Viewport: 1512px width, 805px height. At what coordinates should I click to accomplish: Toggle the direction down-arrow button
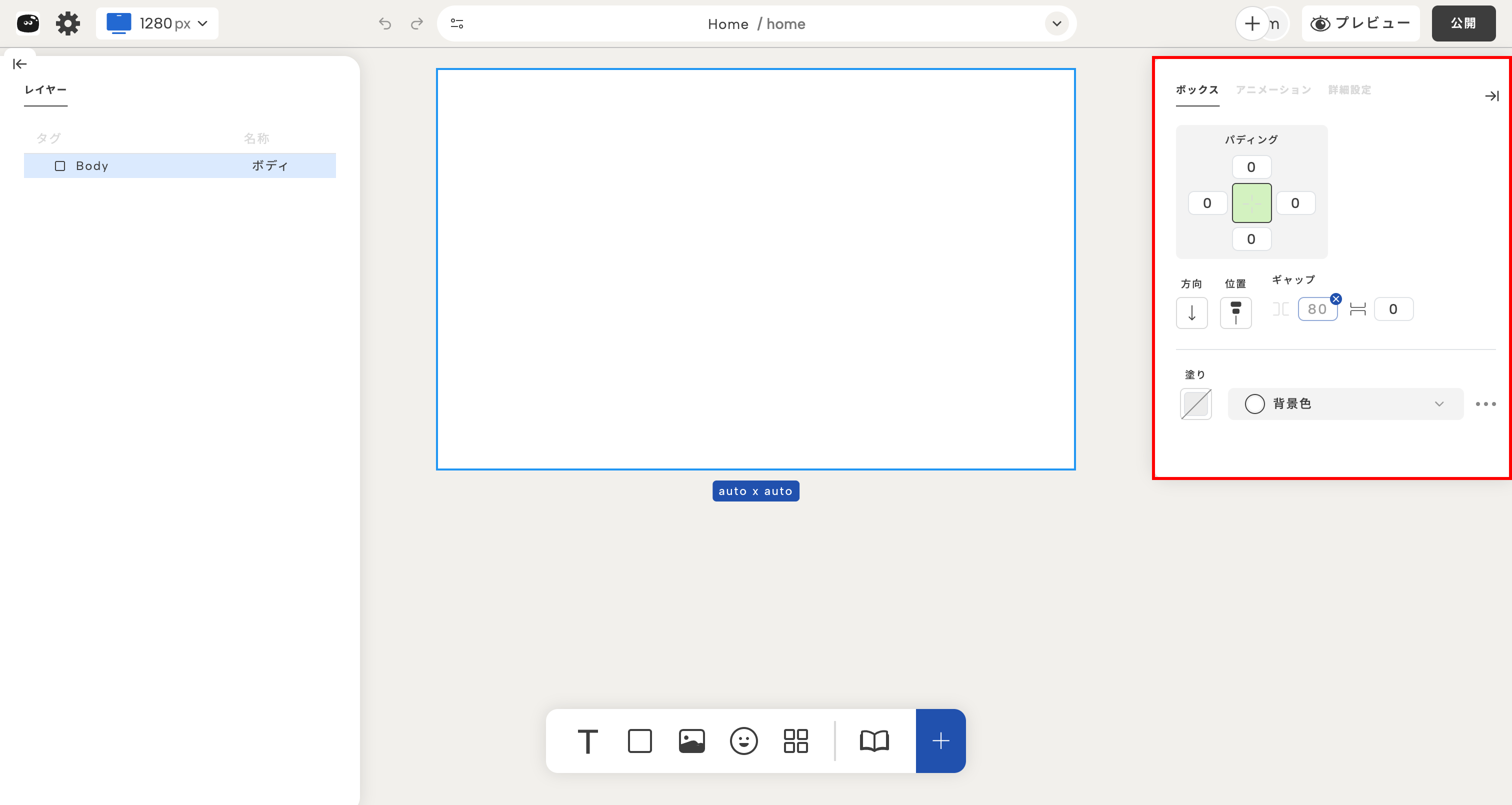(1191, 312)
